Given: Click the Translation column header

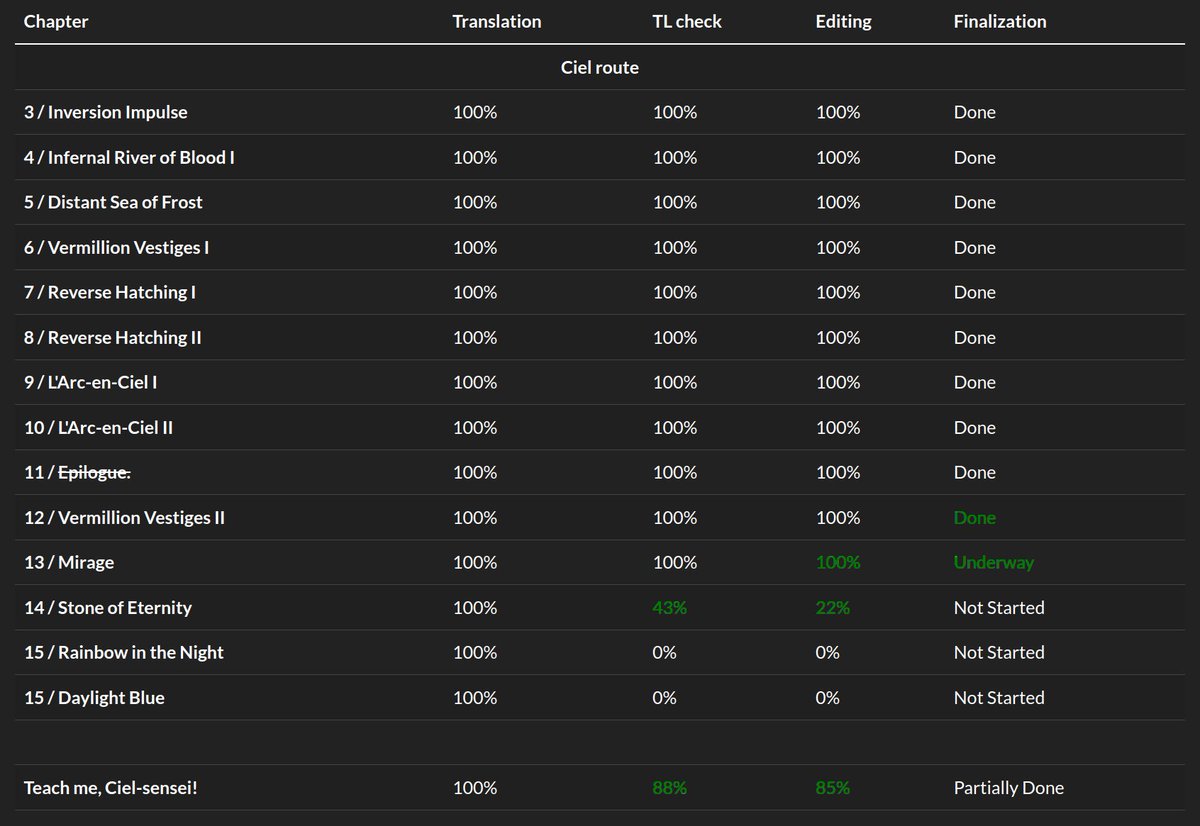Looking at the screenshot, I should tap(497, 21).
